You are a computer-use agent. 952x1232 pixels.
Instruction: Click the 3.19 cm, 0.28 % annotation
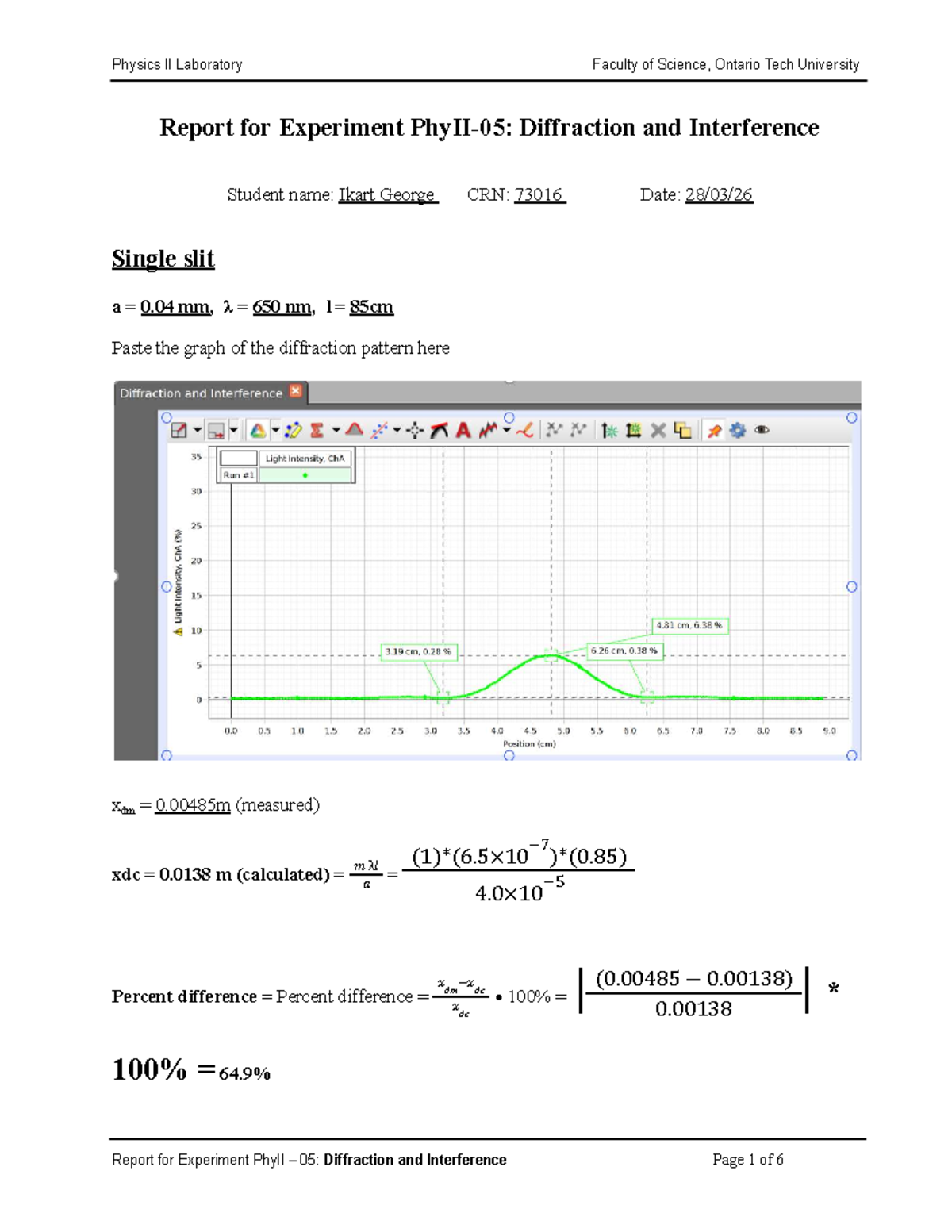click(x=418, y=652)
